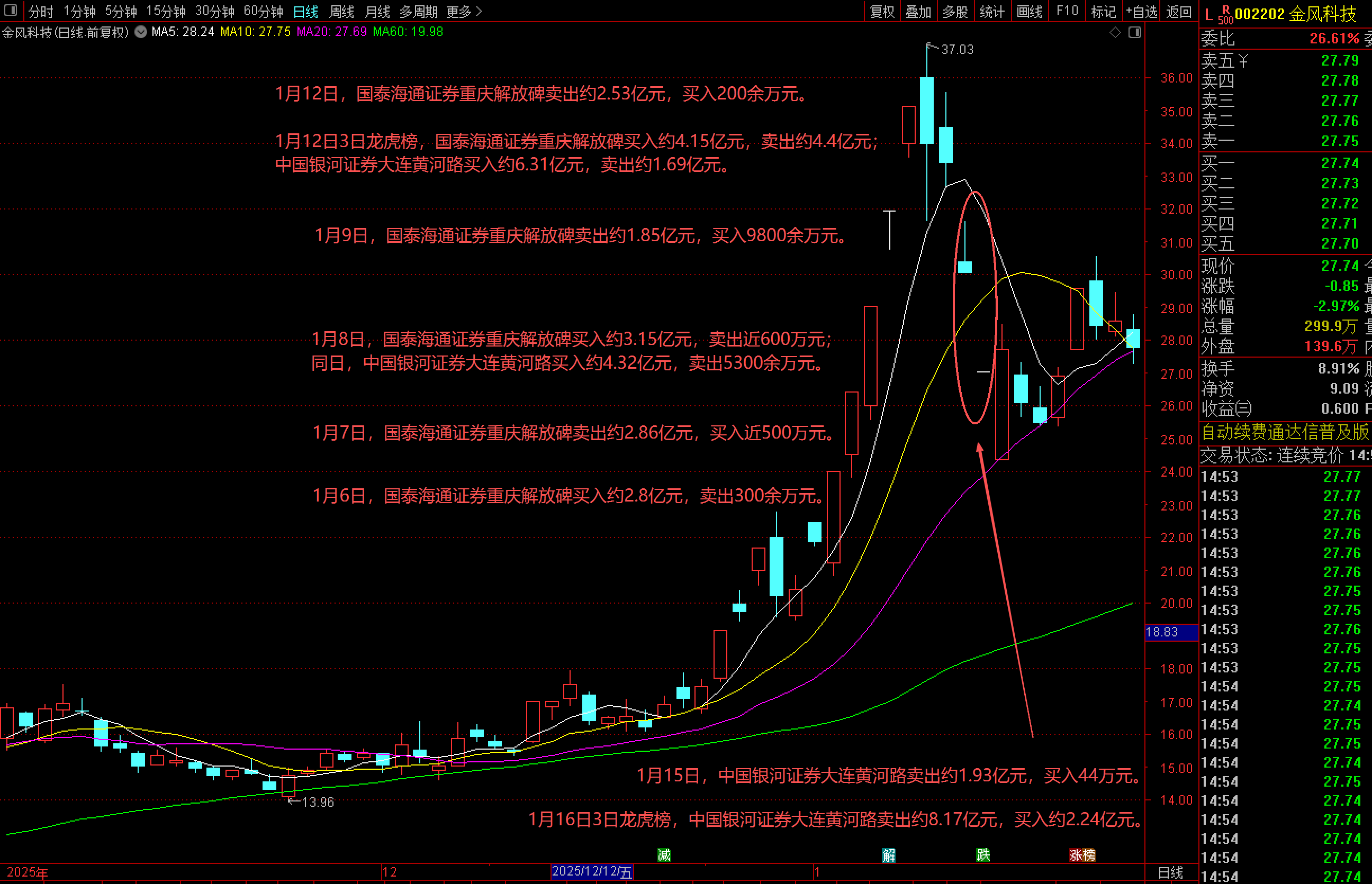1372x884 pixels.
Task: Toggle the left sidebar panel icon
Action: [11, 11]
